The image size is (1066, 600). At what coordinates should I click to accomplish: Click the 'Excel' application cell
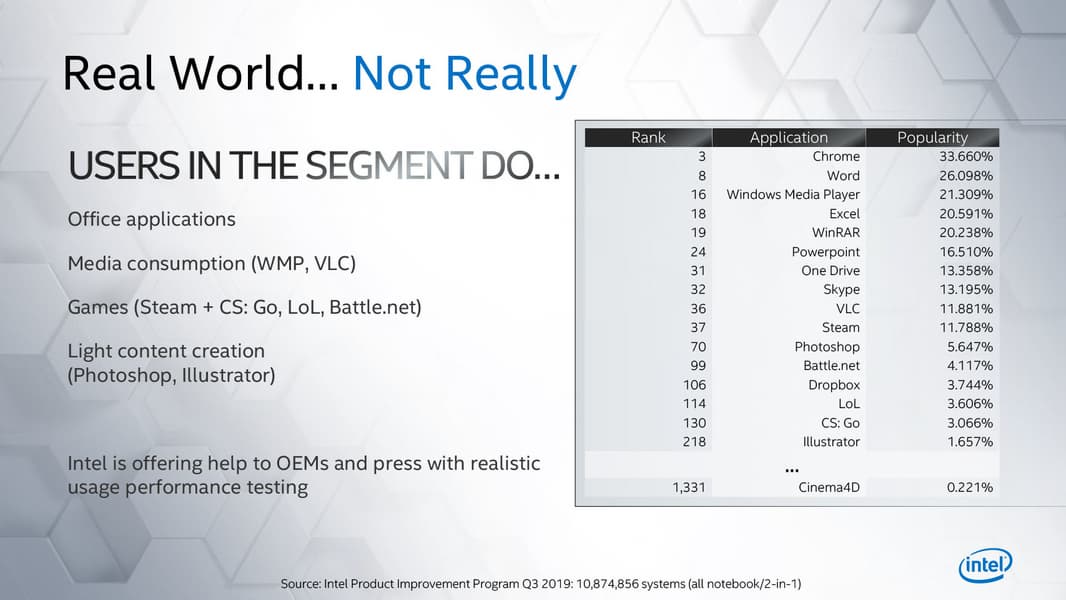click(x=844, y=213)
